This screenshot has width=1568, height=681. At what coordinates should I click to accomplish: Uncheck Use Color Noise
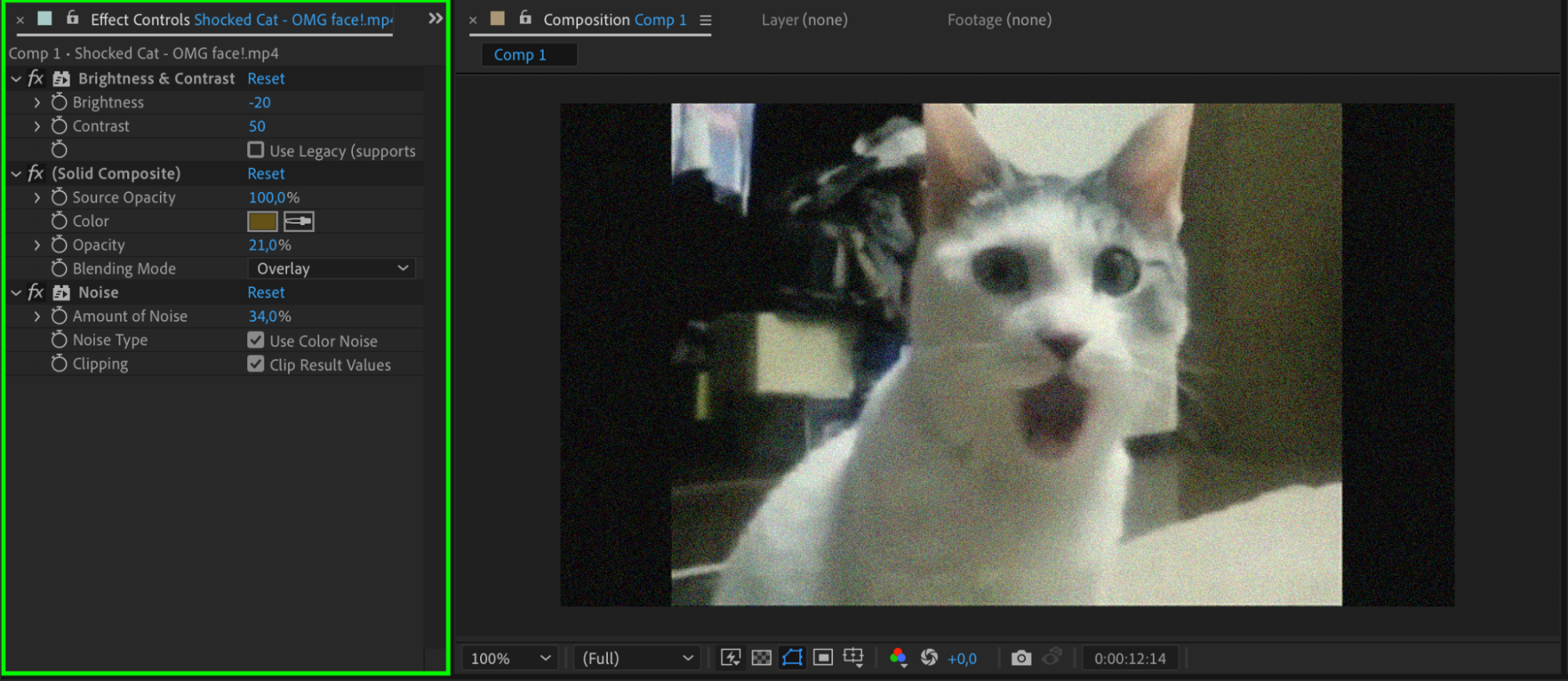pos(256,340)
